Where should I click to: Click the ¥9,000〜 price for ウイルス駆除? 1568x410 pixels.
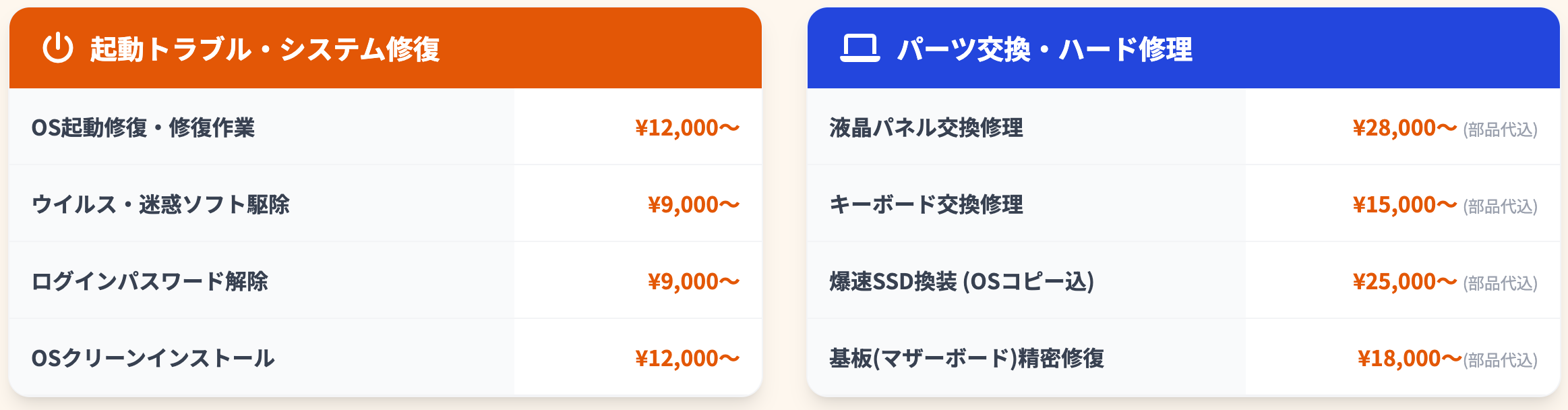pyautogui.click(x=694, y=204)
